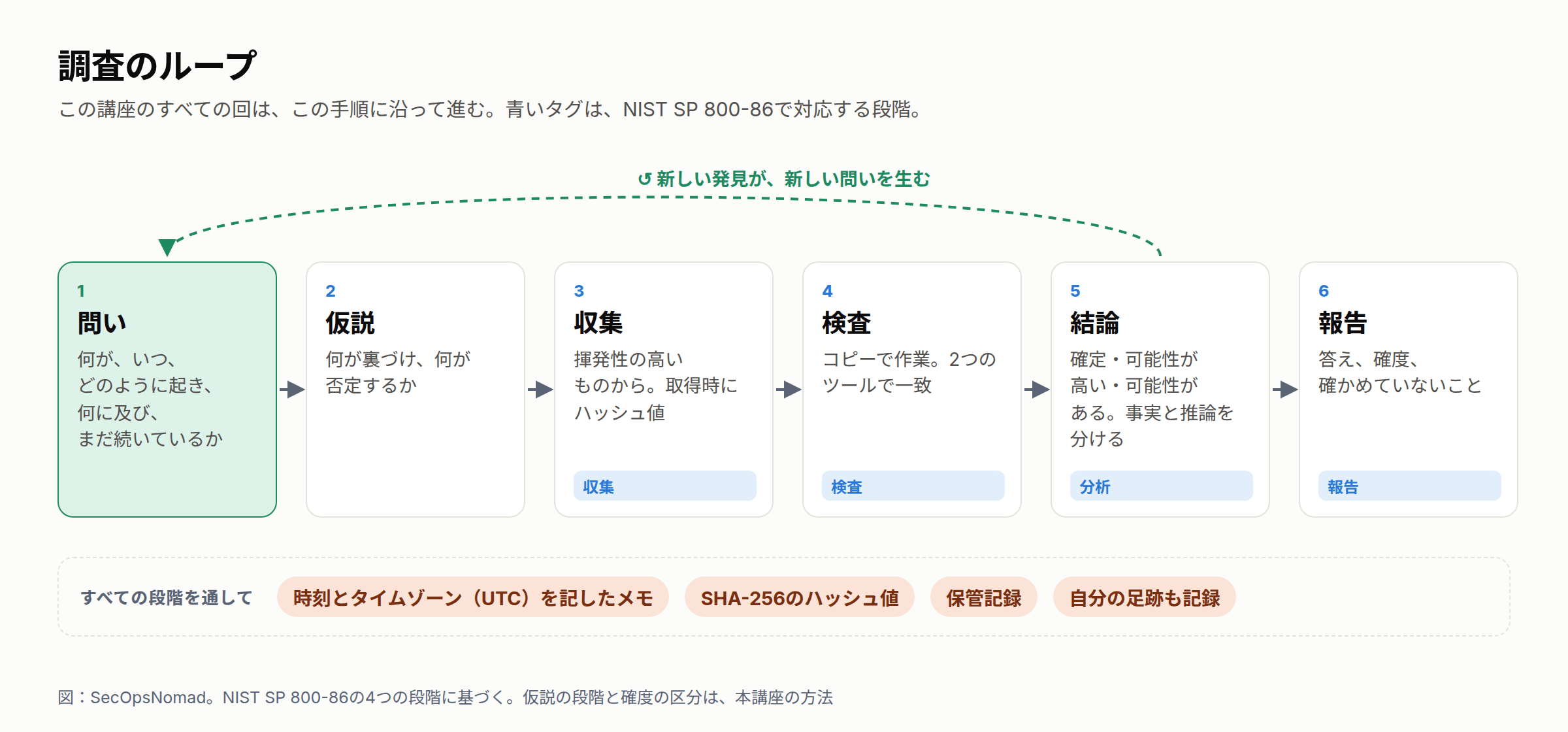The width and height of the screenshot is (1568, 732).
Task: Click the 保管記録 pill
Action: coord(984,597)
